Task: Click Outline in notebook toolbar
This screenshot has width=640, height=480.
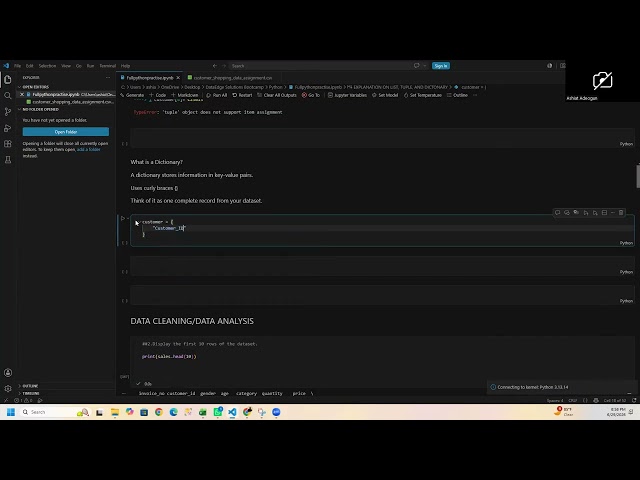Action: (x=457, y=95)
